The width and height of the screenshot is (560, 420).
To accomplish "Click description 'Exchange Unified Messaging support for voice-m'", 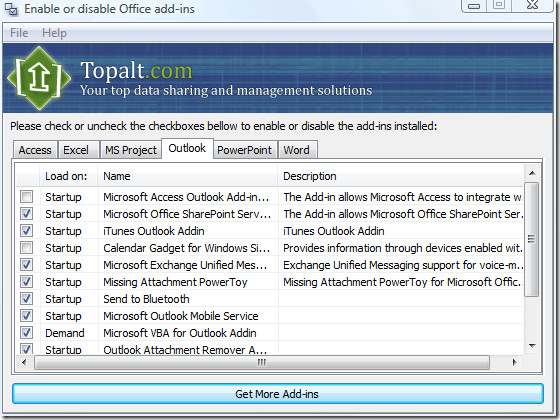I will click(x=403, y=265).
